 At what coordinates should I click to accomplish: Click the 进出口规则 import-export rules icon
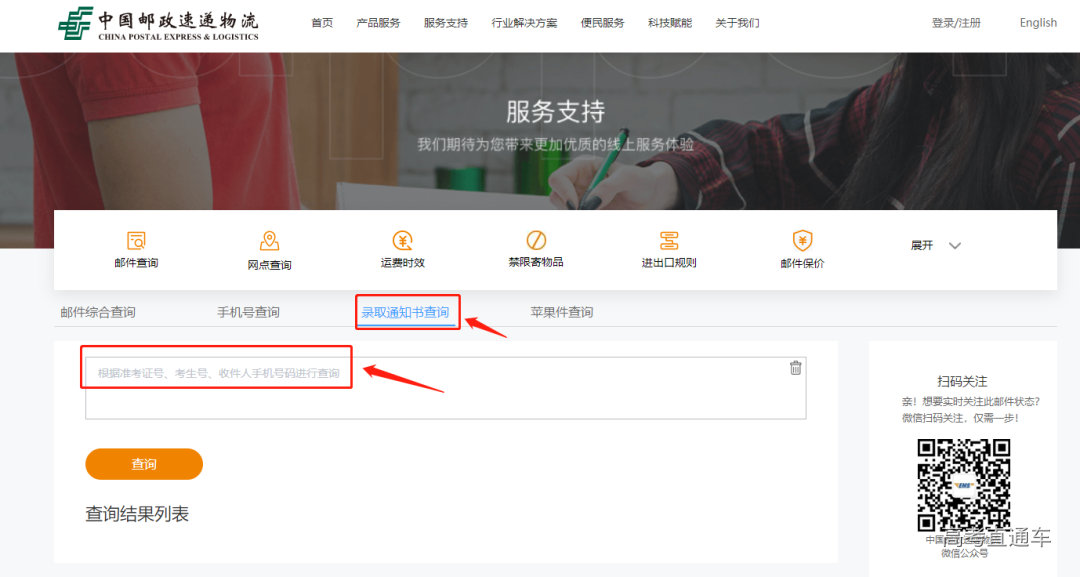coord(669,241)
